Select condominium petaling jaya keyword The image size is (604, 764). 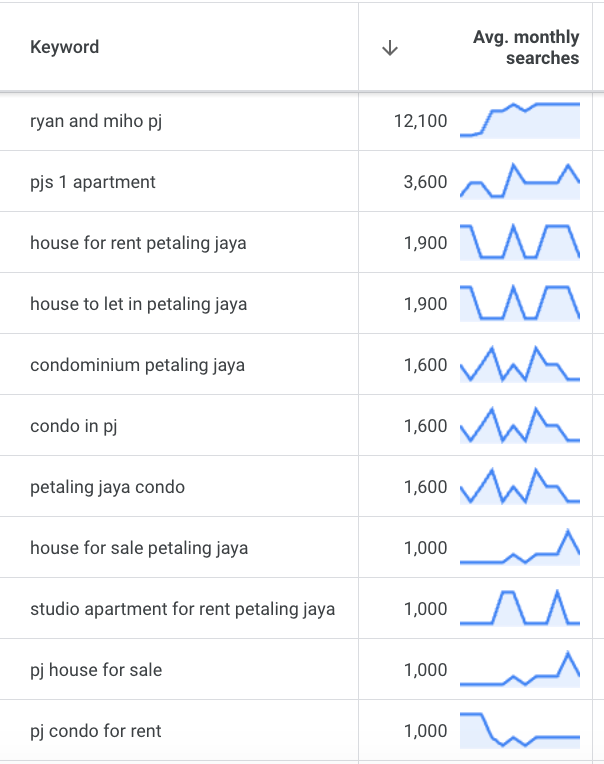(x=137, y=365)
